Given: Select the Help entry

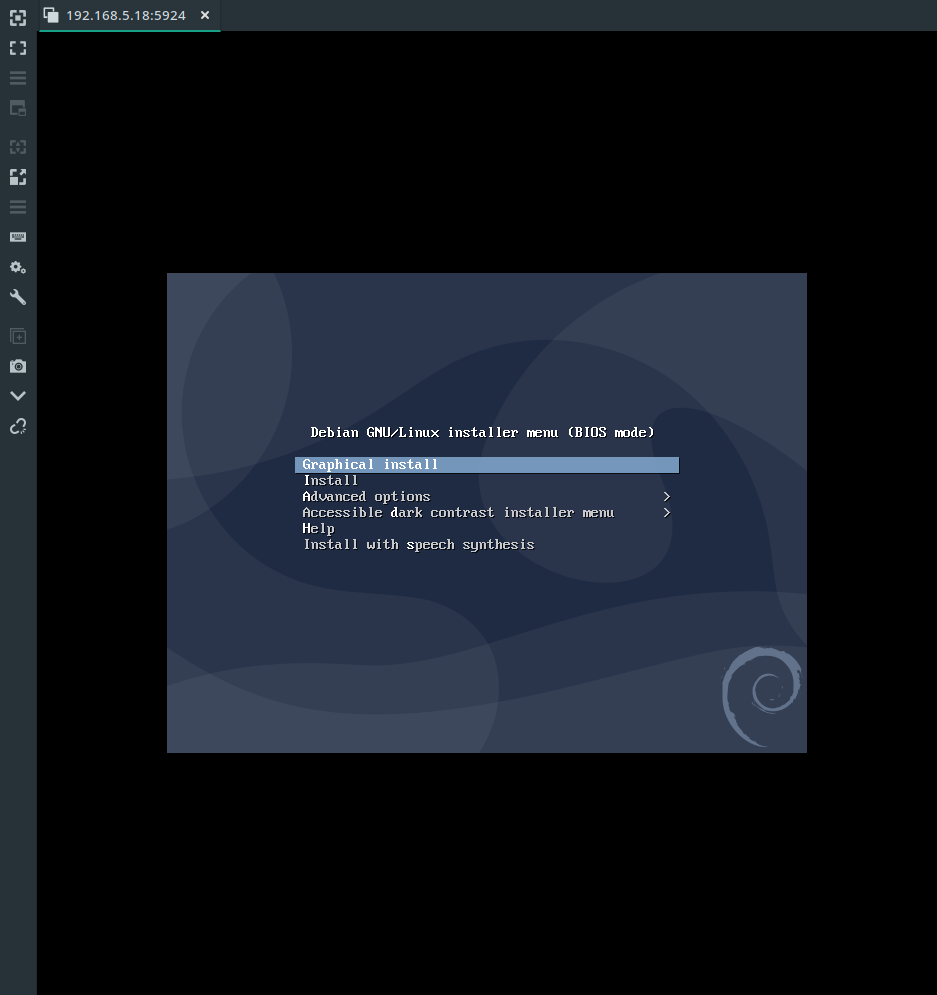Looking at the screenshot, I should (x=318, y=528).
